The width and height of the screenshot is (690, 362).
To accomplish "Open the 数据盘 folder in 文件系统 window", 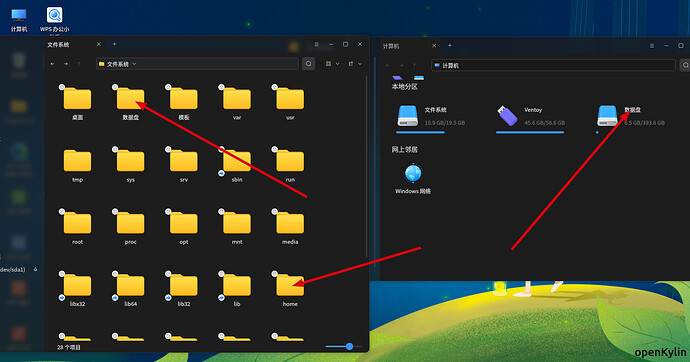I will [130, 99].
